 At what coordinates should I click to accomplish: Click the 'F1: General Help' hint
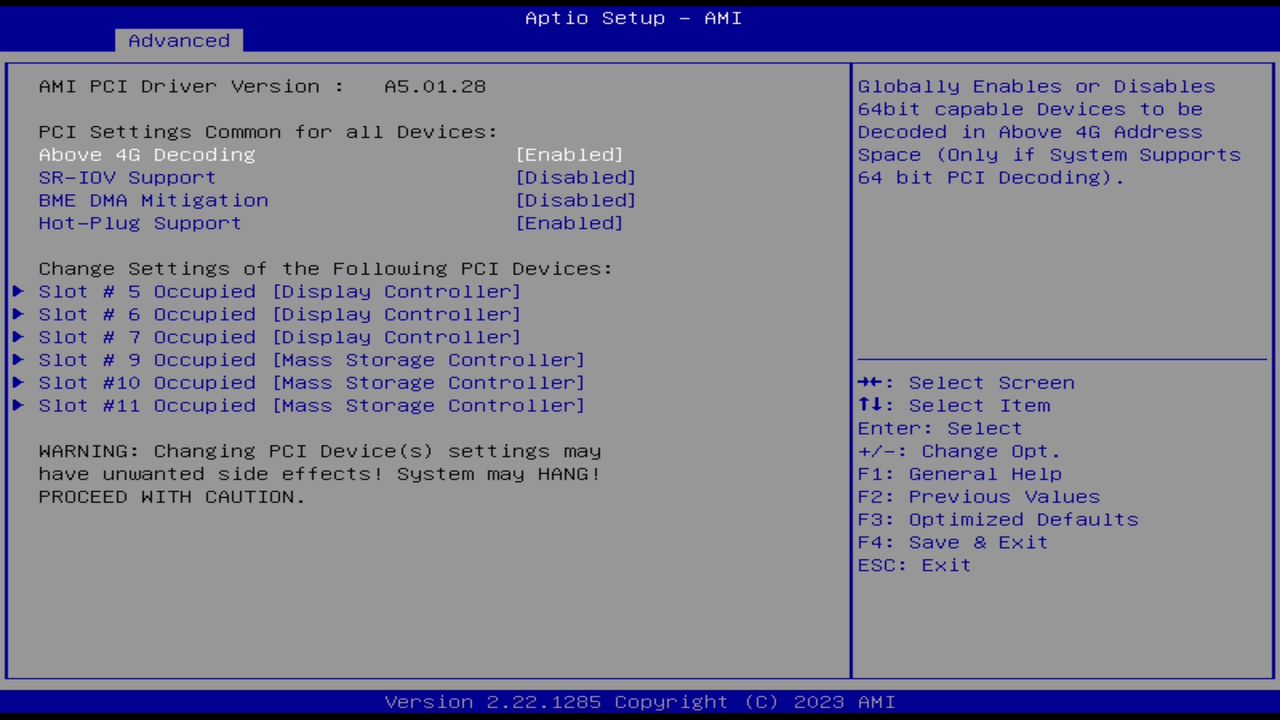coord(959,474)
